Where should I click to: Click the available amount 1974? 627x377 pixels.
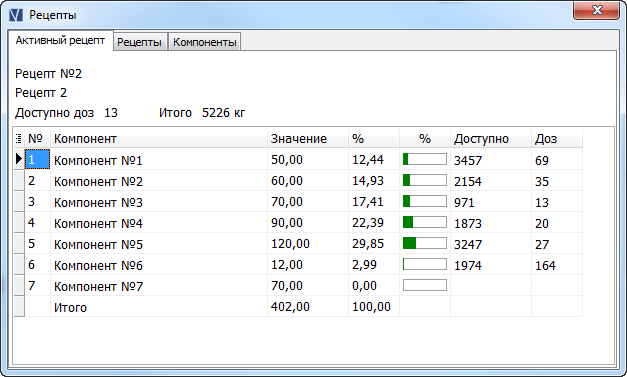tap(491, 265)
